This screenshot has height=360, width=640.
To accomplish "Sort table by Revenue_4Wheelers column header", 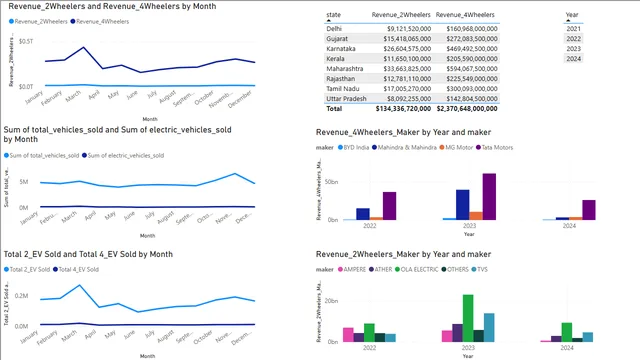I will (465, 15).
